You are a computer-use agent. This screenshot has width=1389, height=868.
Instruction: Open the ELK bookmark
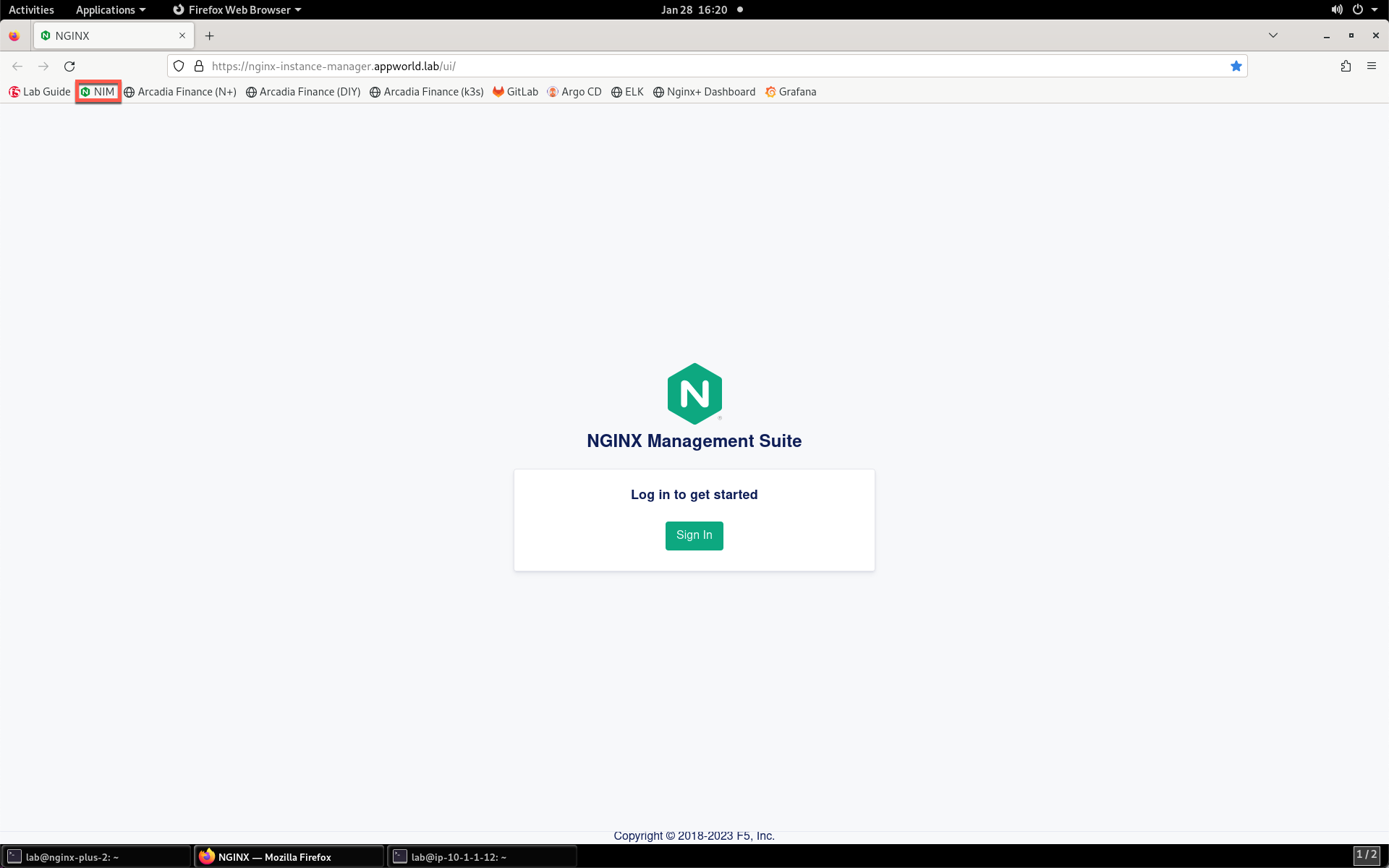627,92
